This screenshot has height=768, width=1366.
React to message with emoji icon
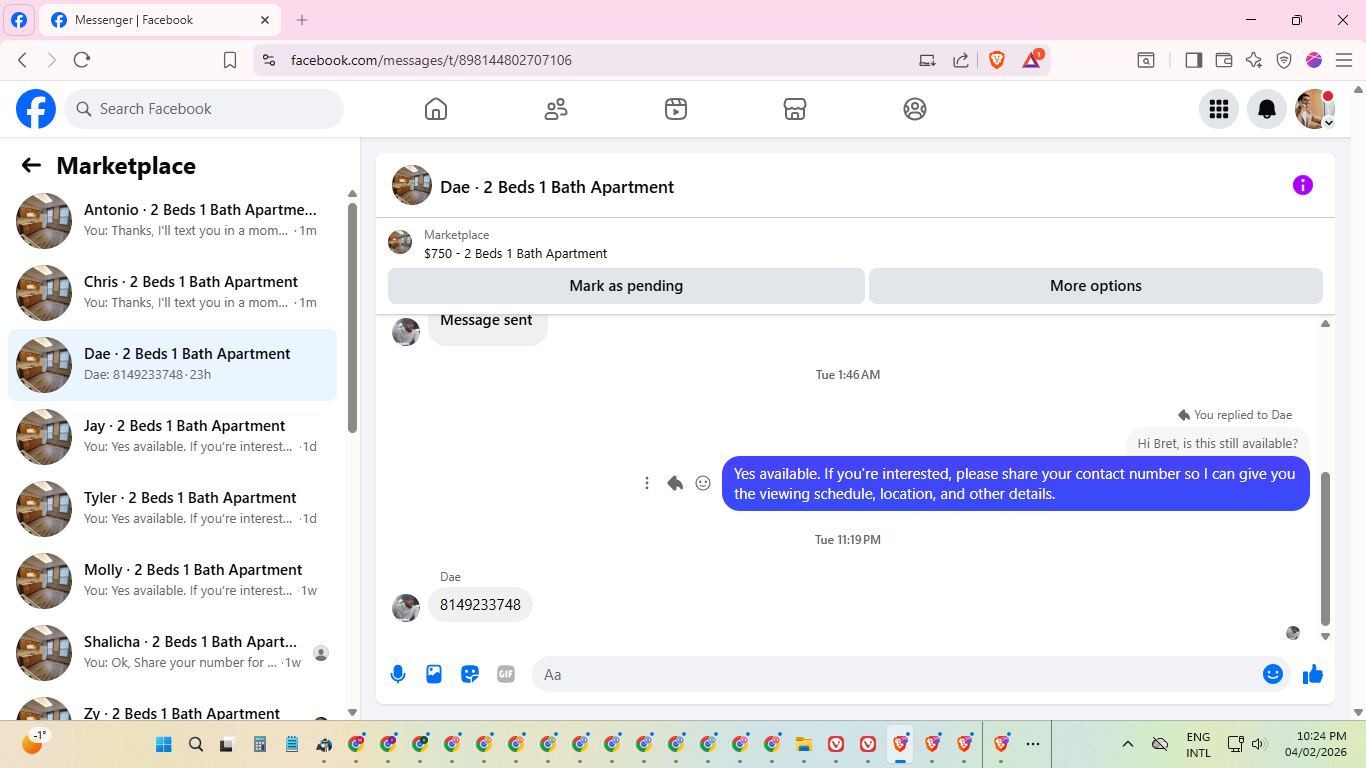(x=703, y=483)
